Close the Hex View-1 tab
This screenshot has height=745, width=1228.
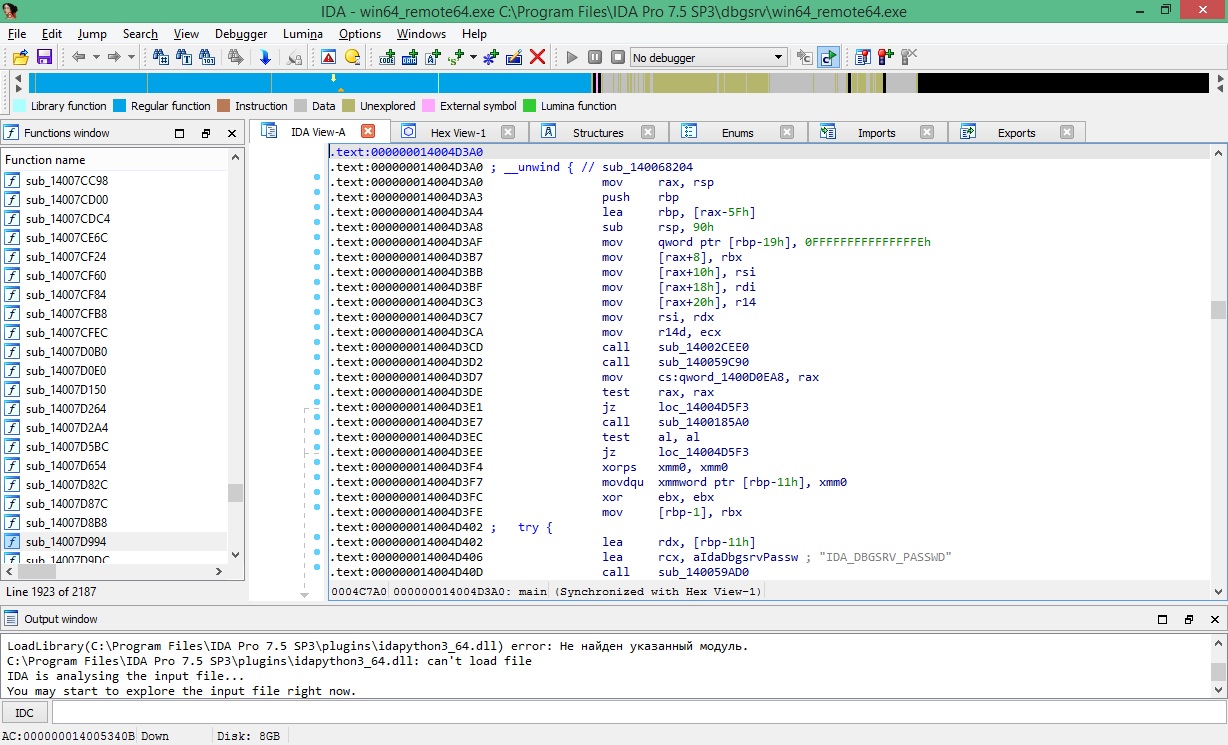(508, 132)
